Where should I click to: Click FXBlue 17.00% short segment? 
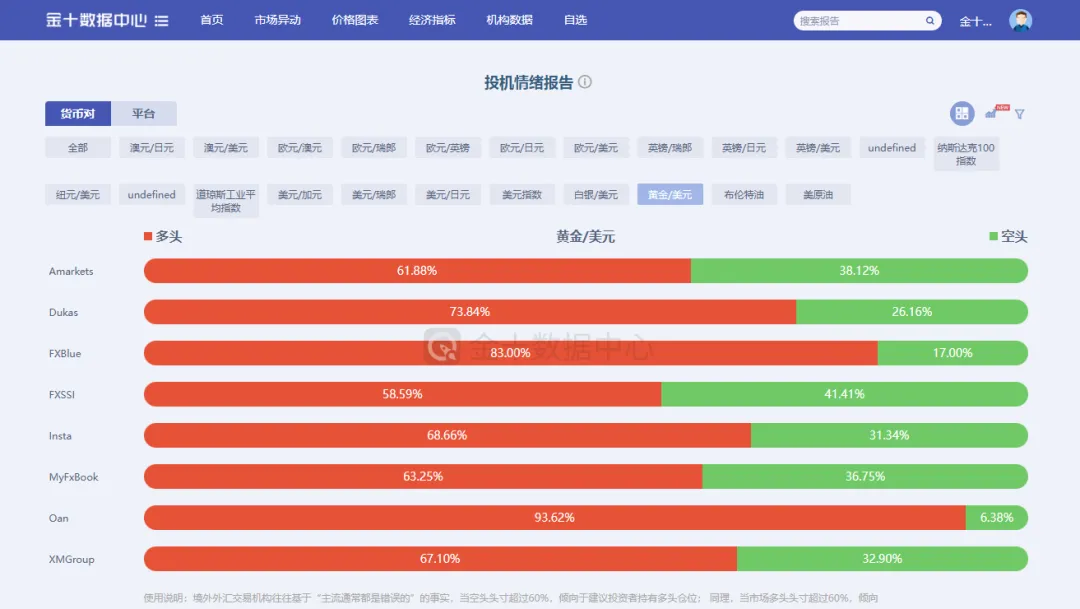tap(953, 353)
